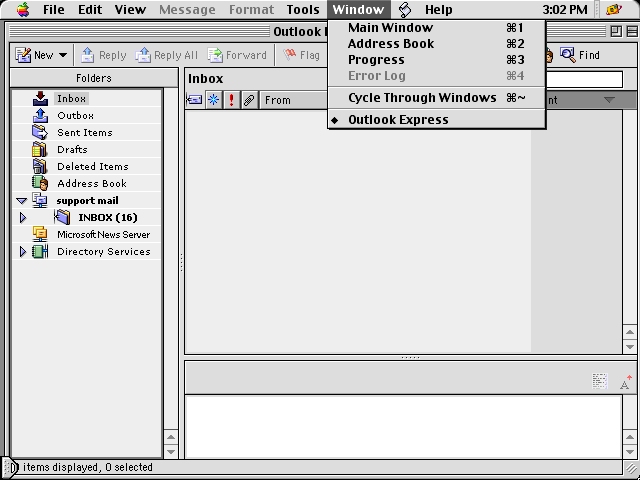Click the window zoom box
Image resolution: width=640 pixels, height=480 pixels.
pyautogui.click(x=616, y=31)
